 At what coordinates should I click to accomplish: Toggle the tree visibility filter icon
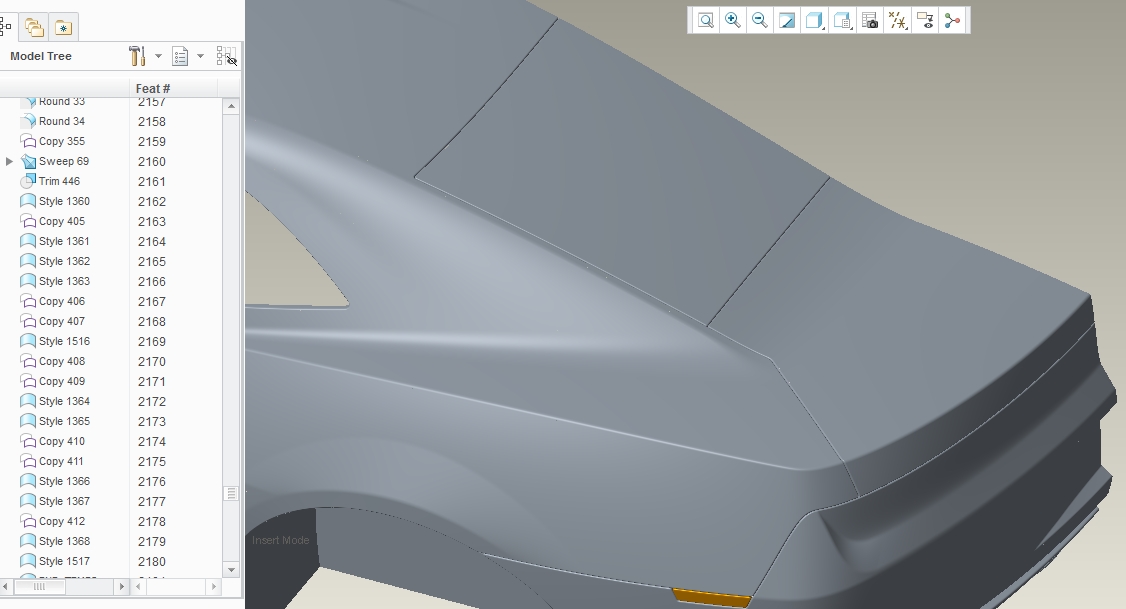click(x=226, y=56)
